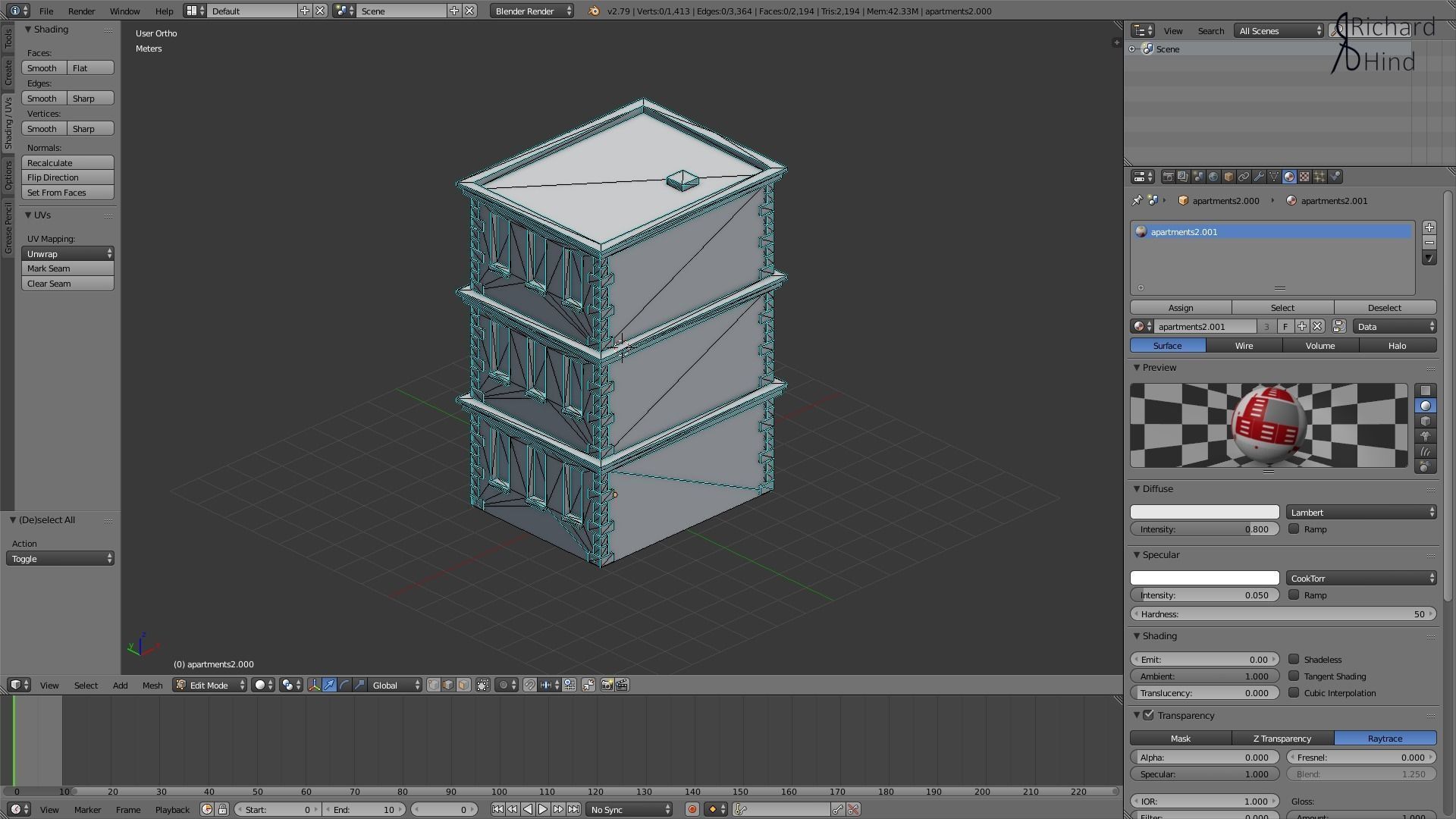The width and height of the screenshot is (1456, 819).
Task: Toggle snap during transform magnet icon
Action: coord(530,685)
